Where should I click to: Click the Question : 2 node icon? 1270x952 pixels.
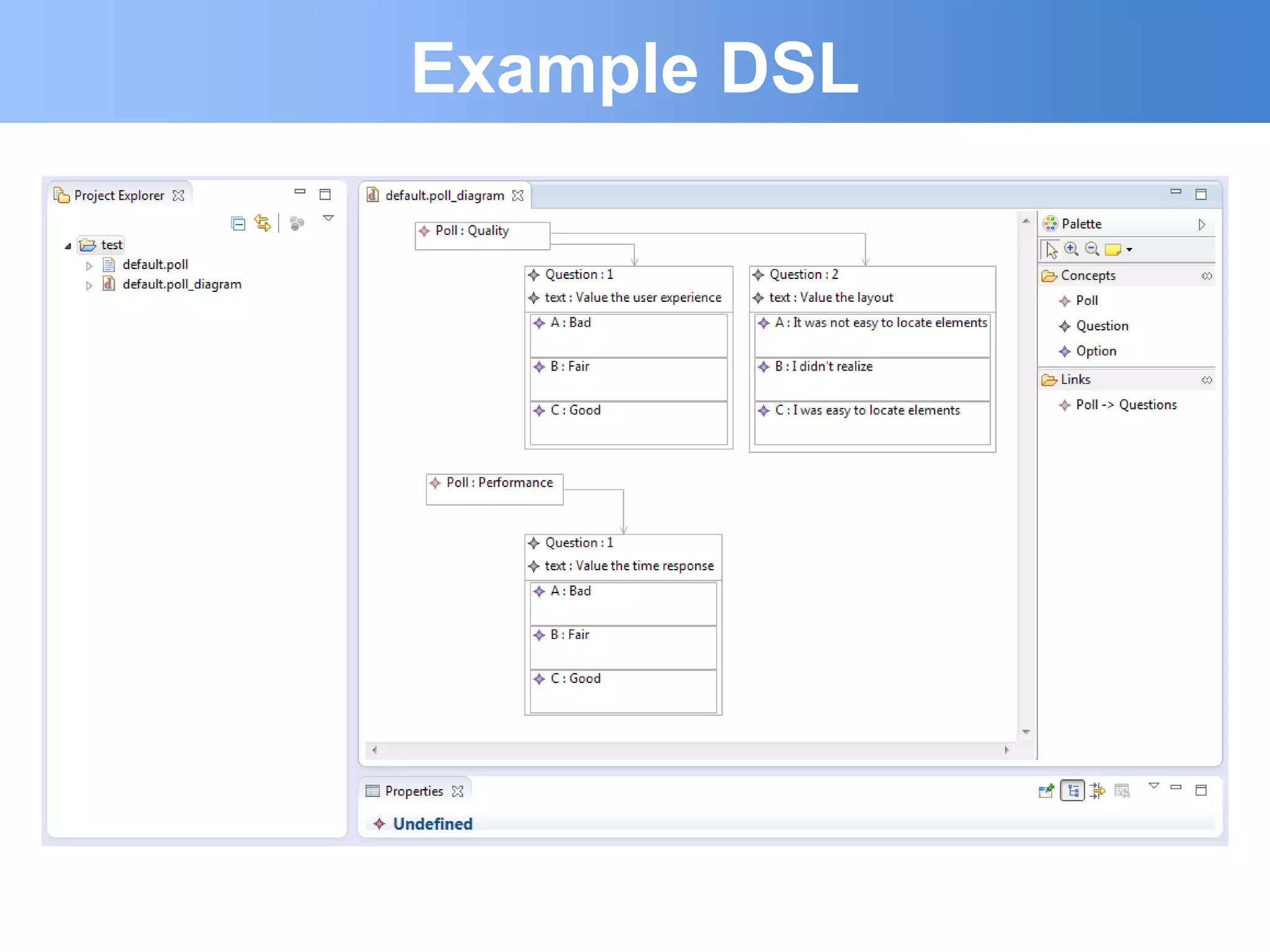click(758, 275)
